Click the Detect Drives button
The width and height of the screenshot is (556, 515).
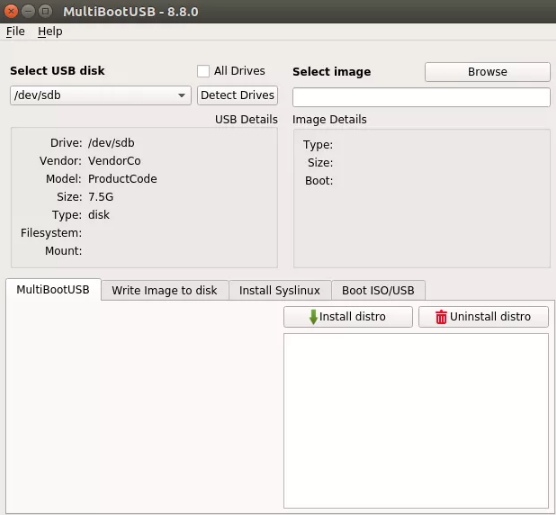[x=237, y=95]
